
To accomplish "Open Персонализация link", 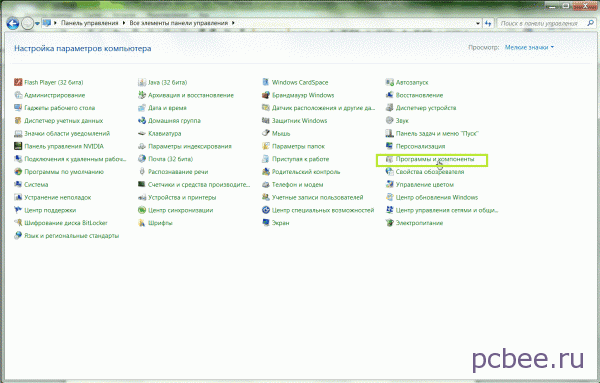I will click(x=421, y=146).
